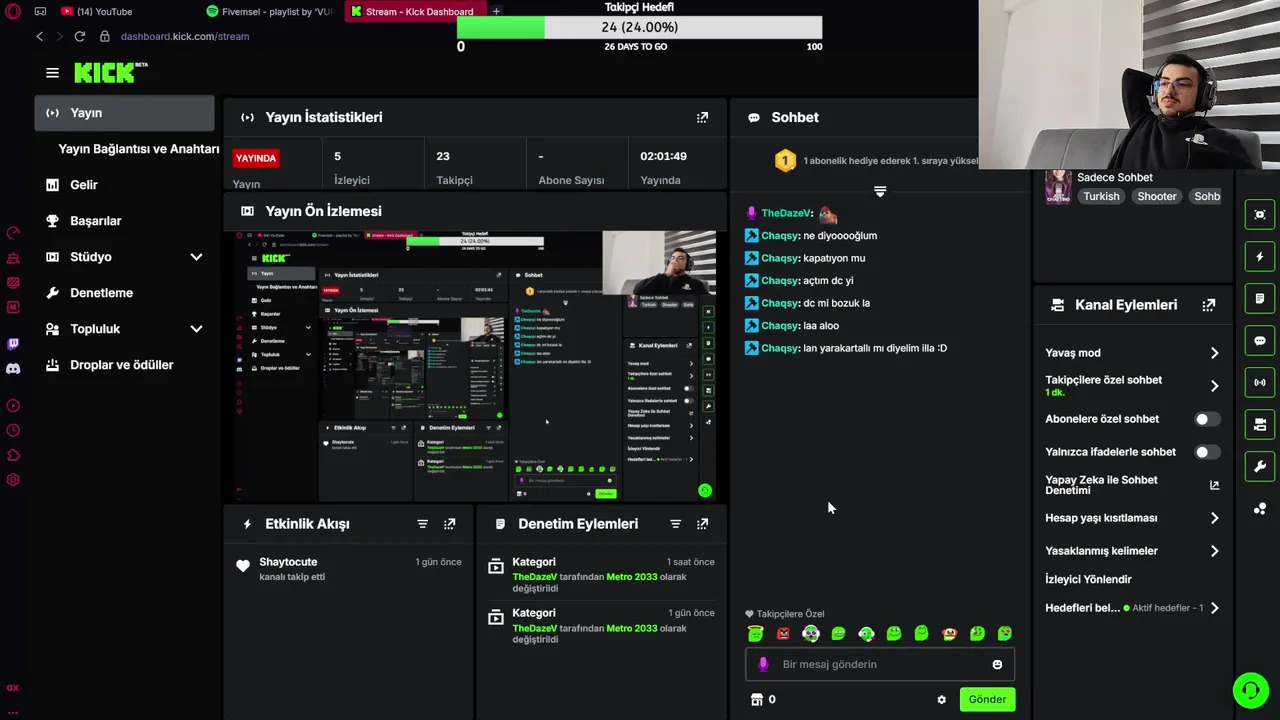Open Twitch in the Opera GX sidebar
The width and height of the screenshot is (1280, 720).
pyautogui.click(x=13, y=343)
